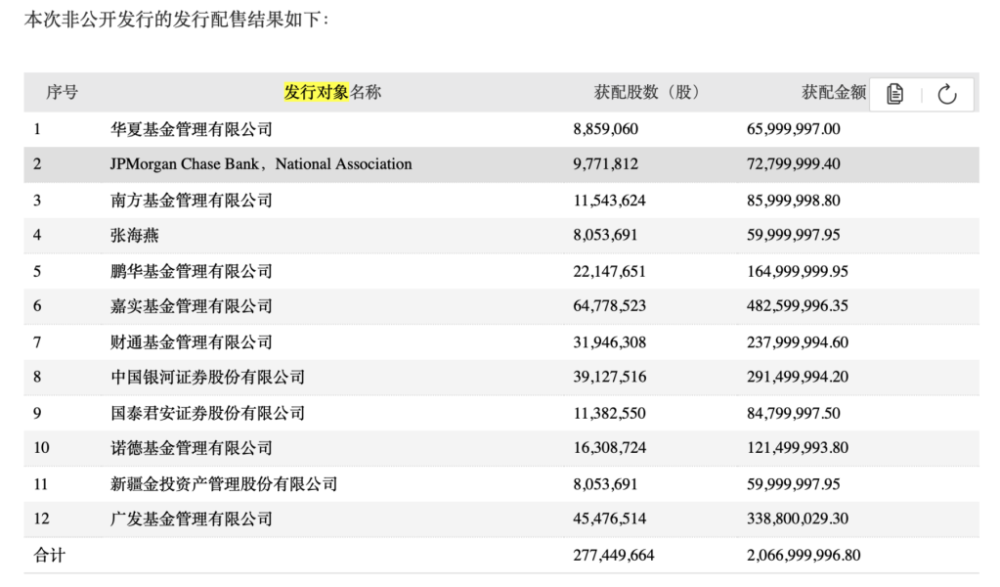Click the 合计 total row label

pyautogui.click(x=49, y=555)
